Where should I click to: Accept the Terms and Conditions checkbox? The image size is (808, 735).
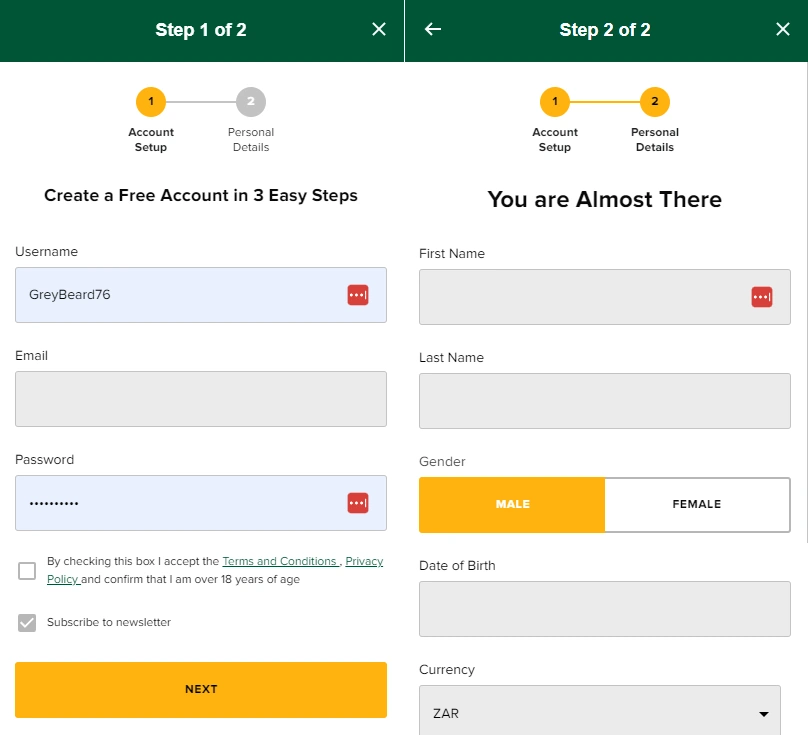pyautogui.click(x=27, y=570)
